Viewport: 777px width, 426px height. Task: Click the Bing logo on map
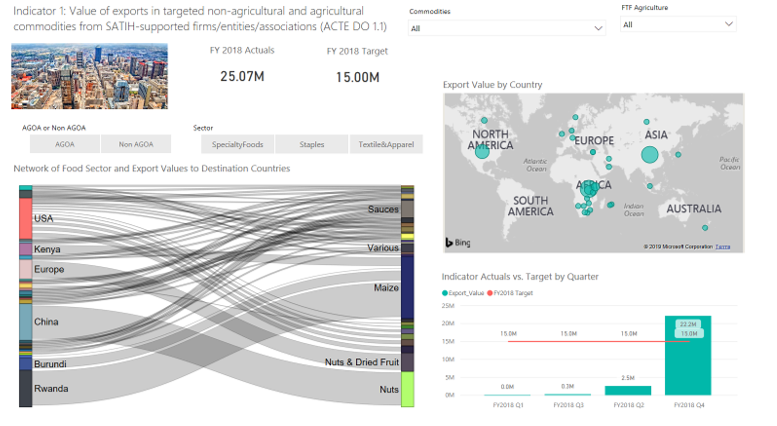[457, 242]
